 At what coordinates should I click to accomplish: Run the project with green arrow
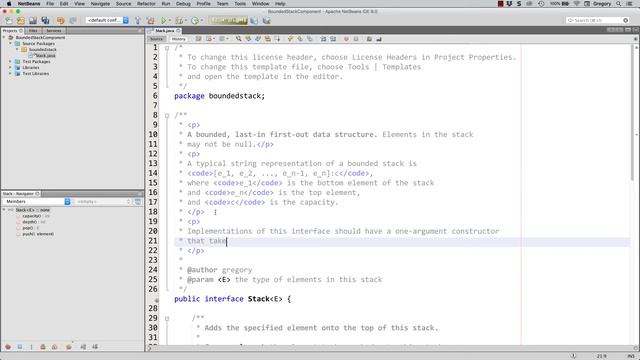click(x=164, y=20)
